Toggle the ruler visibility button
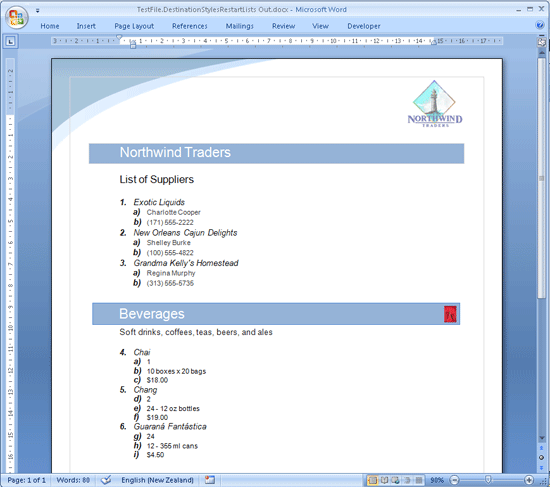Viewport: 550px width, 487px height. pyautogui.click(x=541, y=42)
